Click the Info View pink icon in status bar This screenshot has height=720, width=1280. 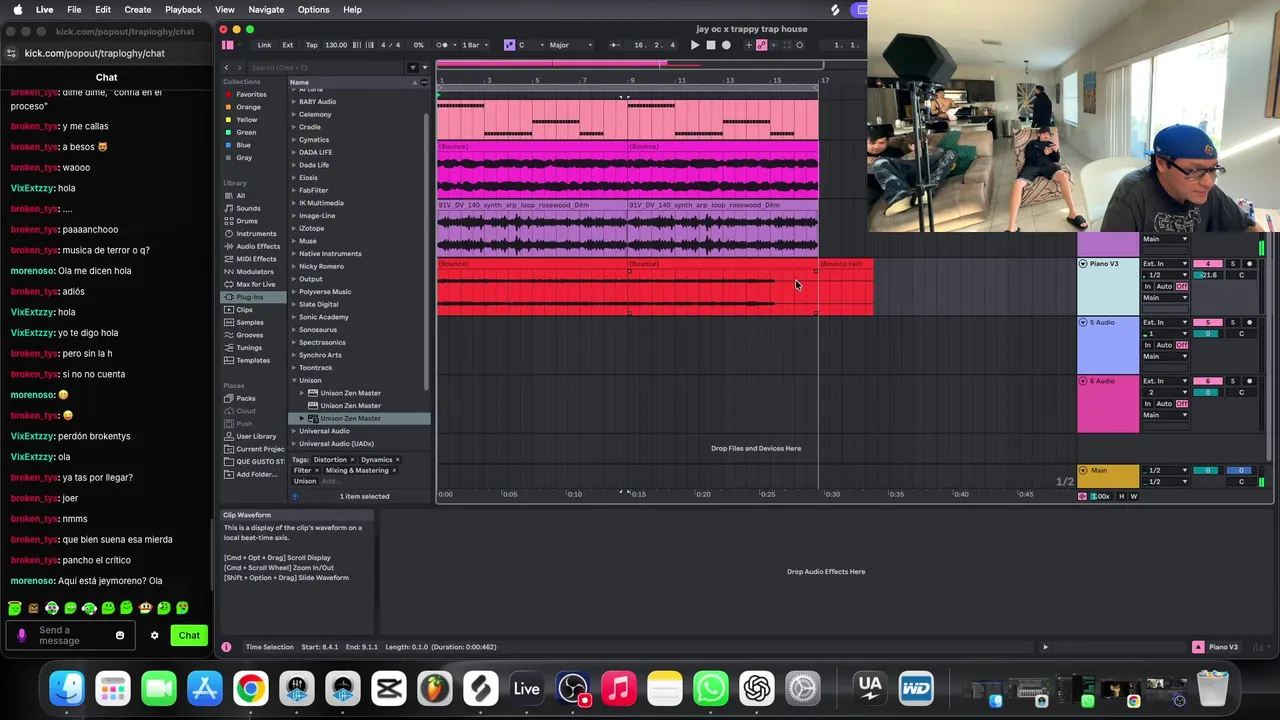click(226, 647)
